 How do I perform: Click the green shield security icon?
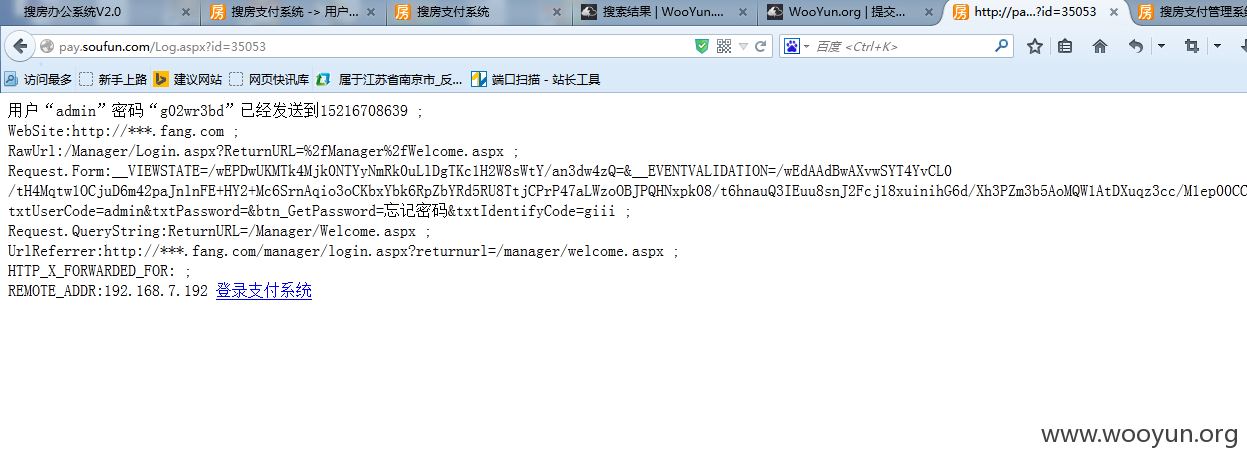tap(702, 46)
